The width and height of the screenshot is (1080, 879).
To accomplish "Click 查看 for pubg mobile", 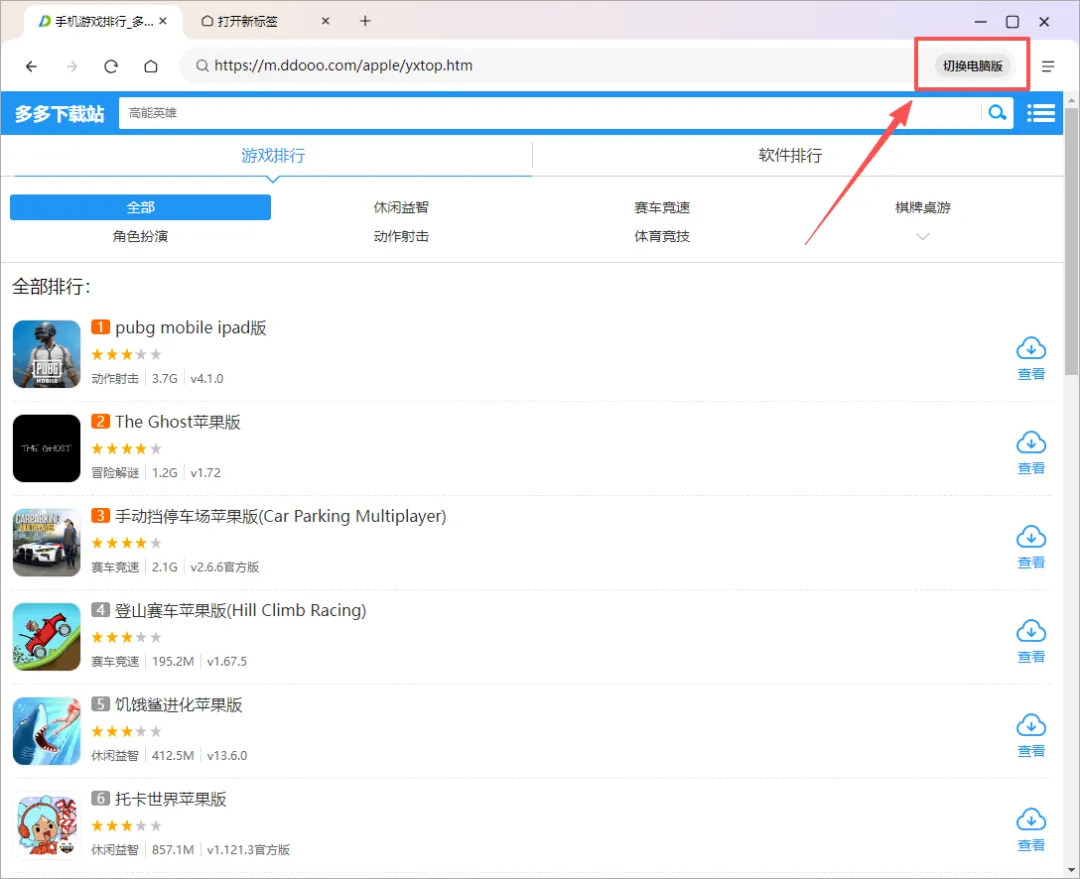I will coord(1031,374).
